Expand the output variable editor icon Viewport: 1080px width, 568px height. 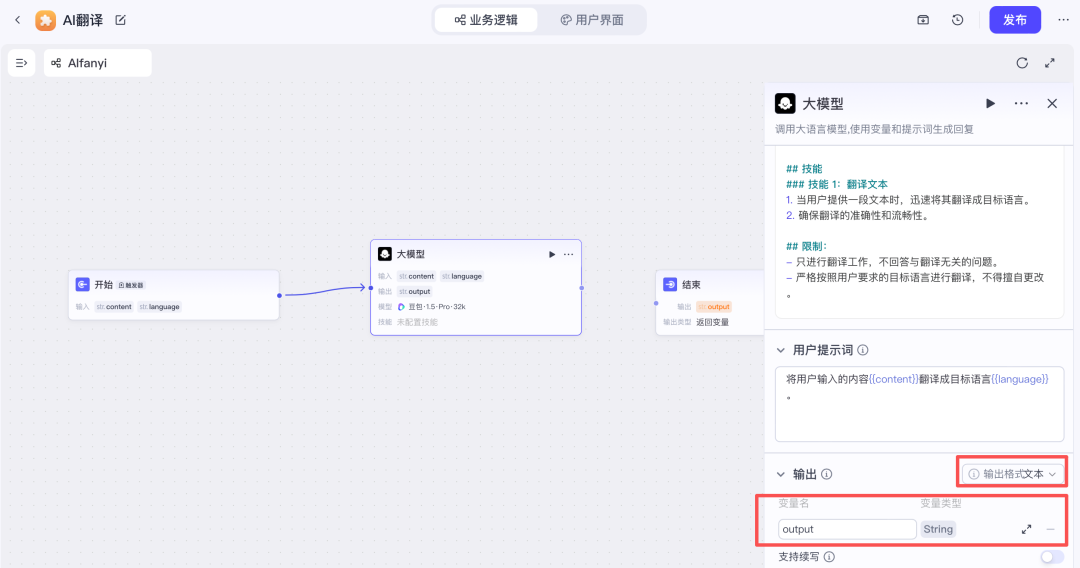click(1026, 529)
